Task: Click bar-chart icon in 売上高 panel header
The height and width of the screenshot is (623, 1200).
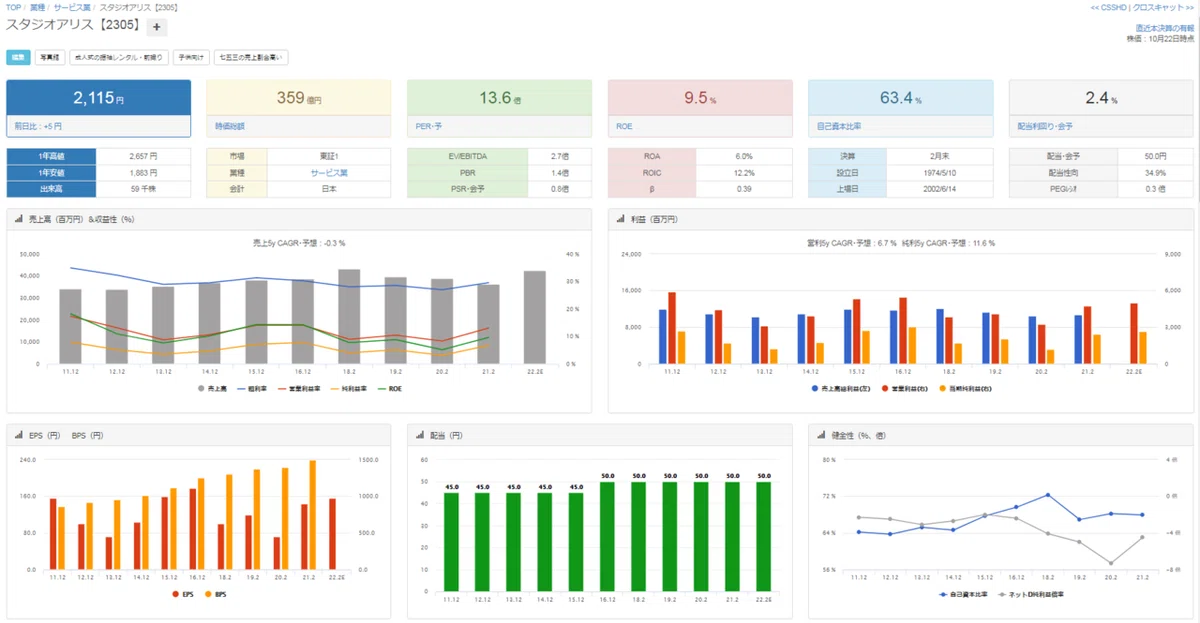Action: click(x=20, y=218)
